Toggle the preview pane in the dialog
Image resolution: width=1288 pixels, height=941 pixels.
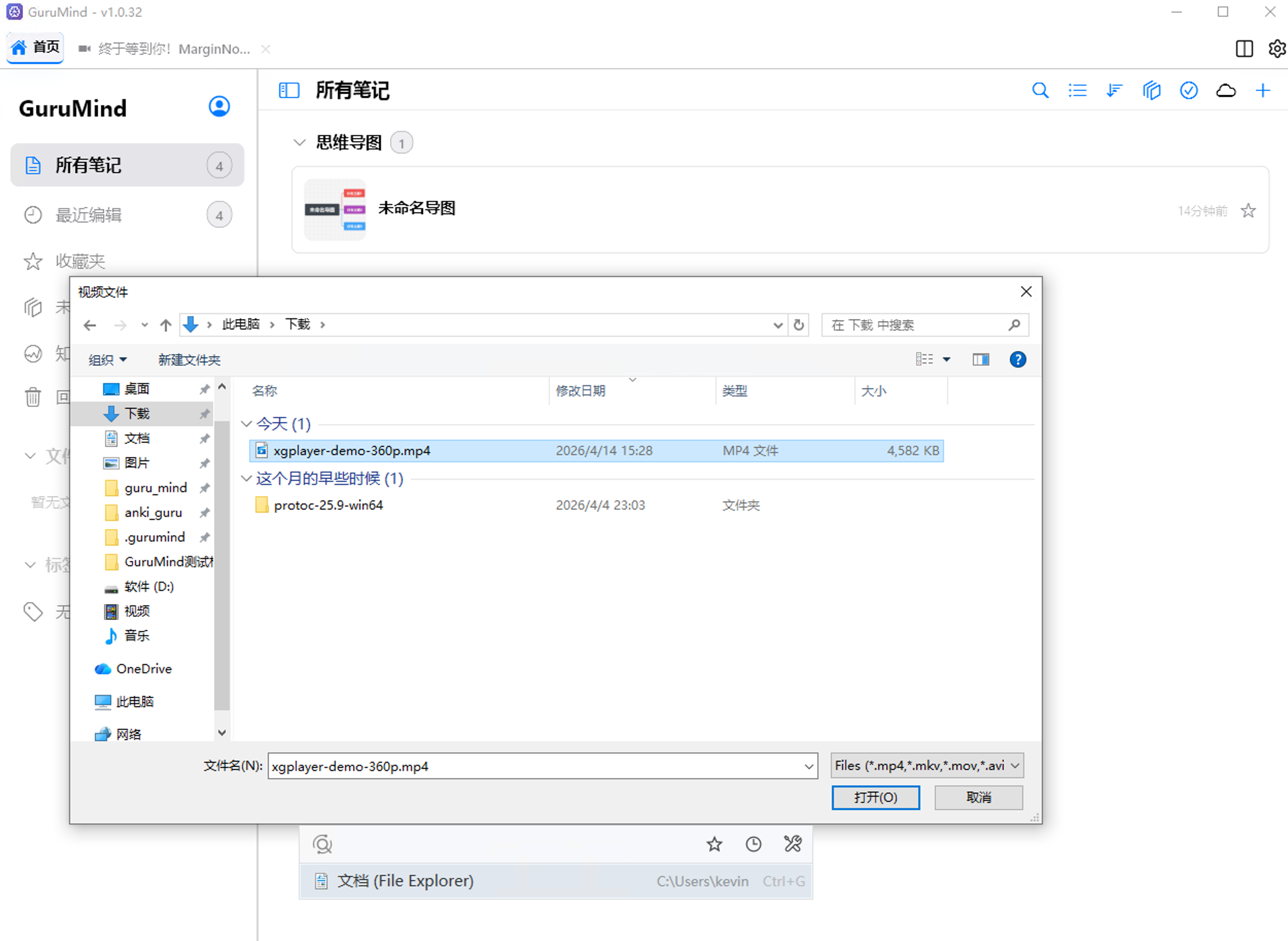point(981,359)
